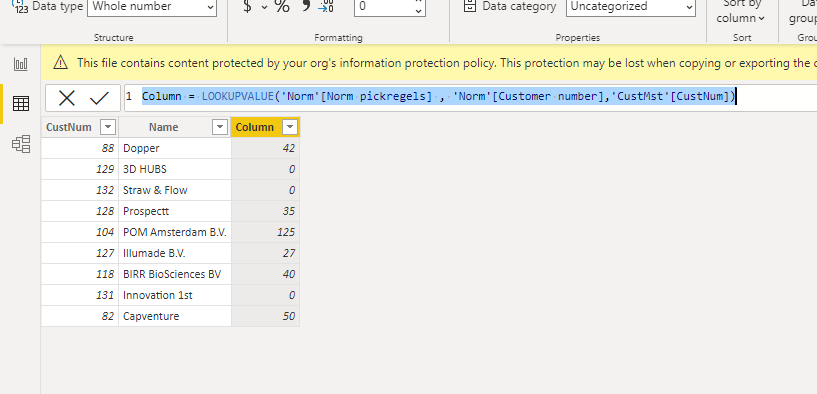Apply currency format with dollar icon
This screenshot has width=817, height=394.
(x=247, y=7)
